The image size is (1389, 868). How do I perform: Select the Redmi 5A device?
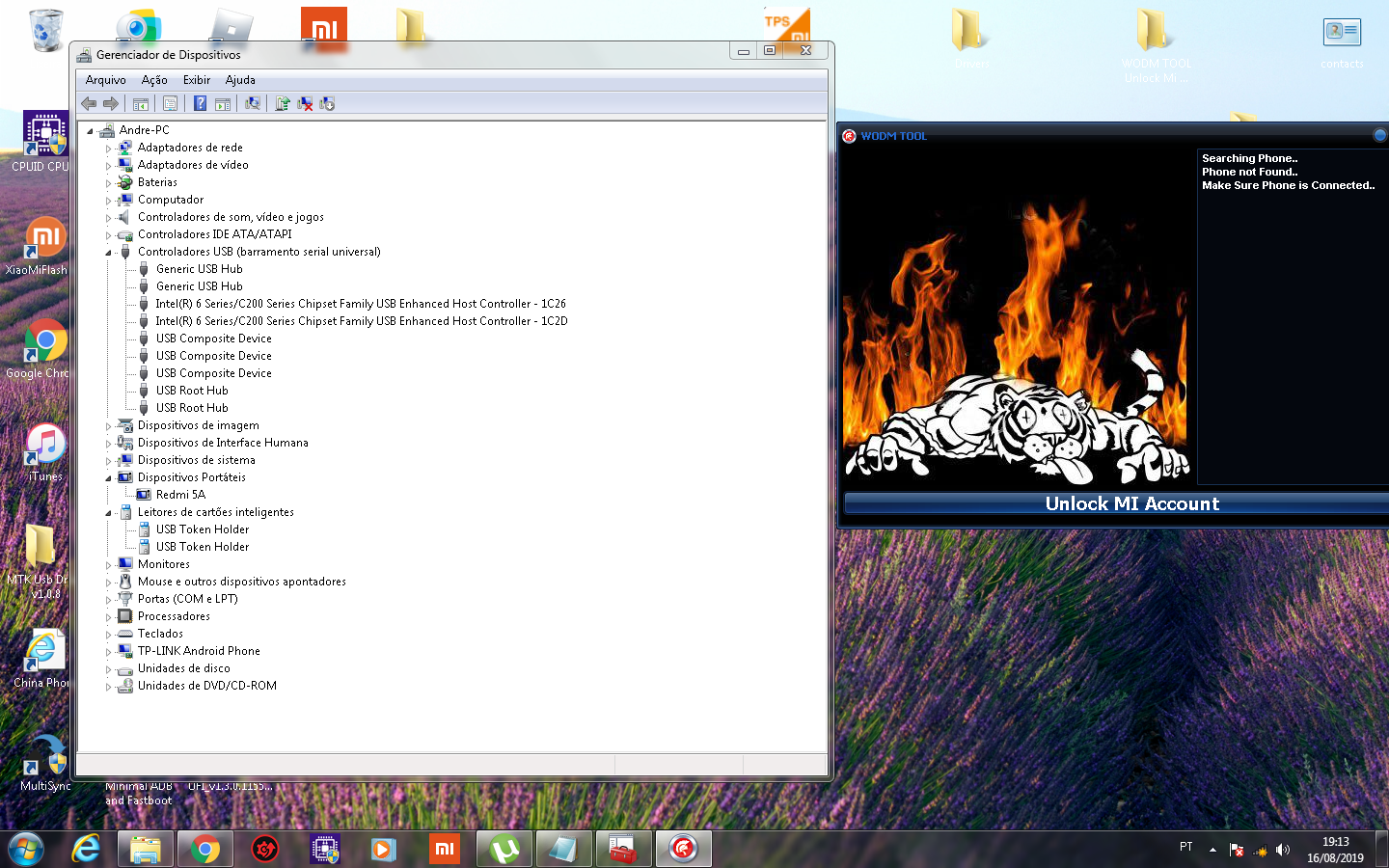(x=180, y=495)
